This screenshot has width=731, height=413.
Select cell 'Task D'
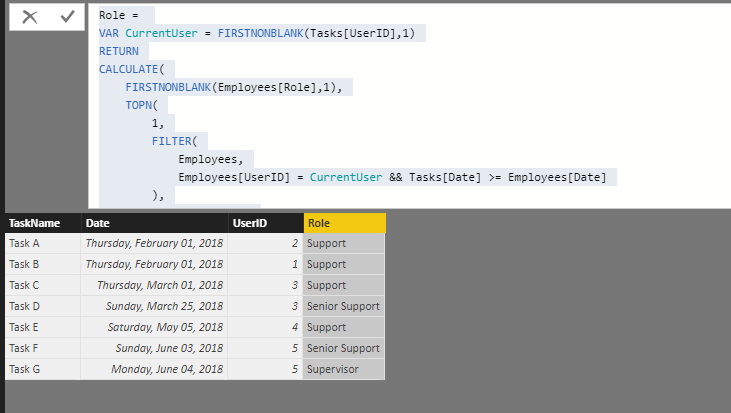[x=43, y=306]
